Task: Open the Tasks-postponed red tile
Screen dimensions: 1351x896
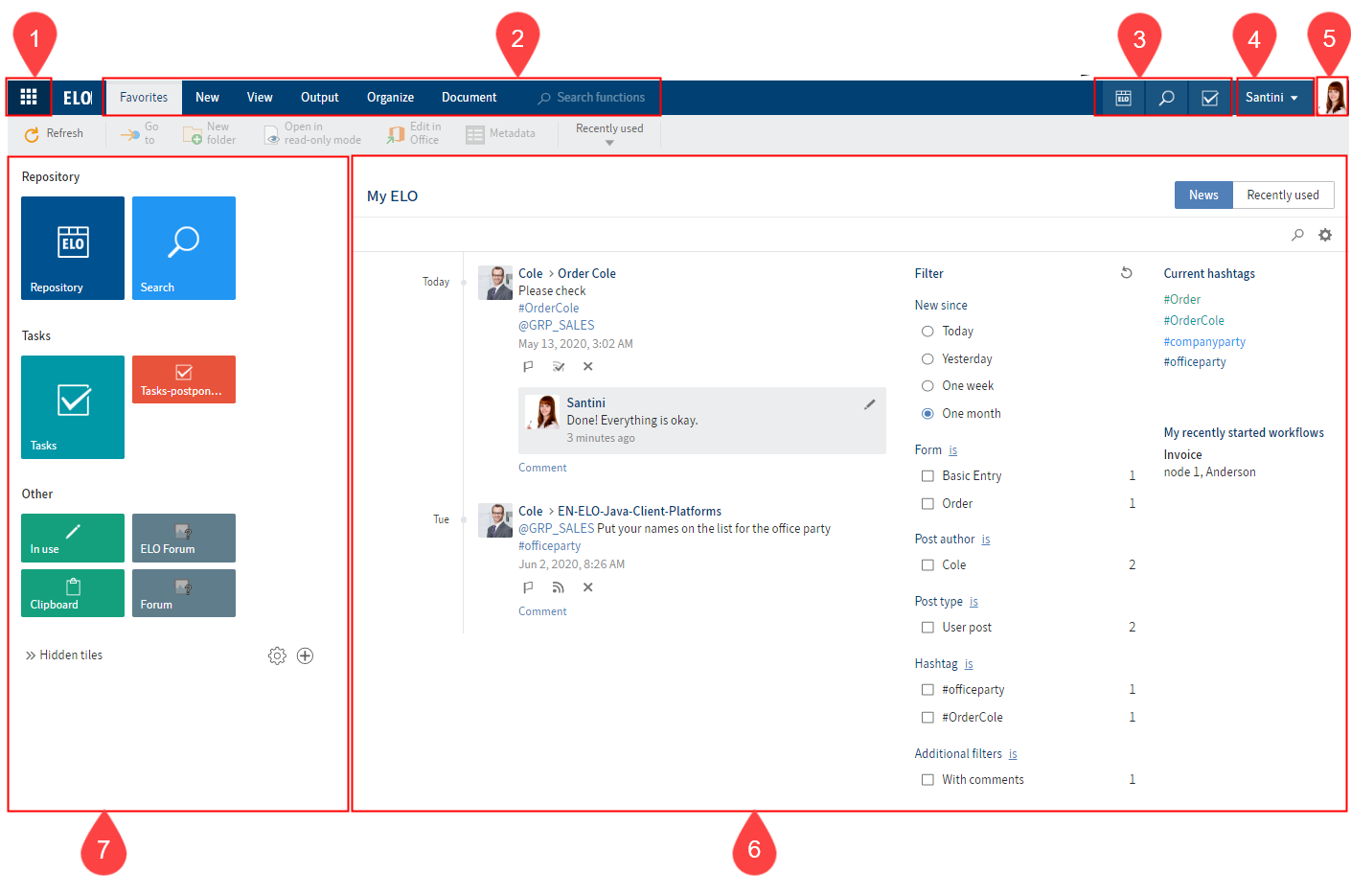Action: pyautogui.click(x=184, y=379)
